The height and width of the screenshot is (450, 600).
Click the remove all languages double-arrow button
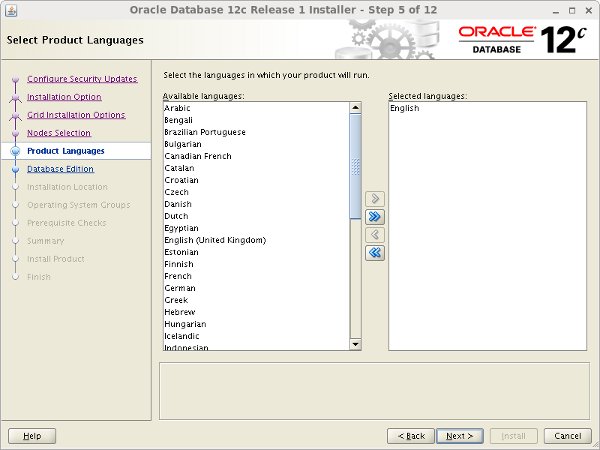(x=375, y=253)
